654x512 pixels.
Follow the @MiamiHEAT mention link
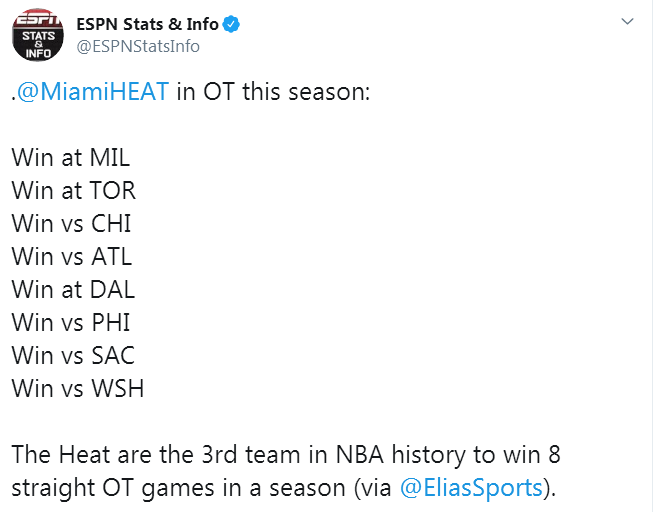(93, 91)
